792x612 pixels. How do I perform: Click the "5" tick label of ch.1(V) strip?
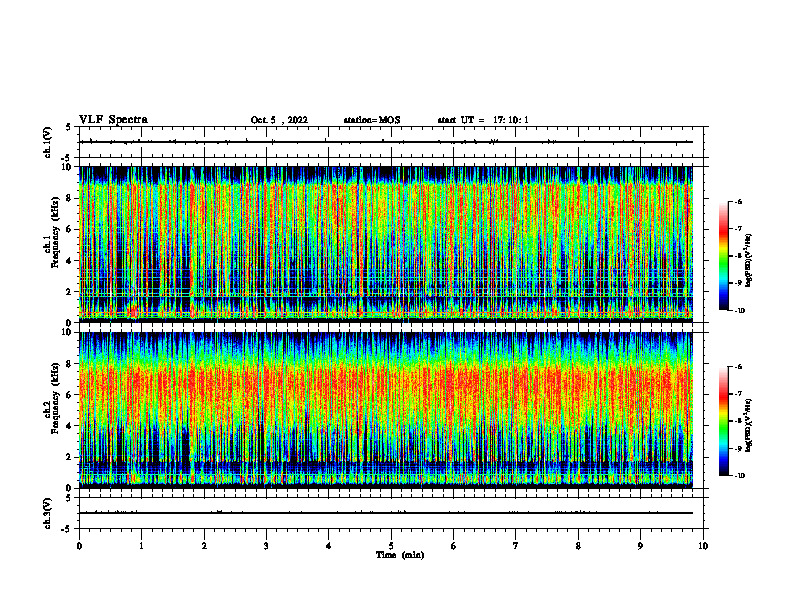pyautogui.click(x=68, y=127)
